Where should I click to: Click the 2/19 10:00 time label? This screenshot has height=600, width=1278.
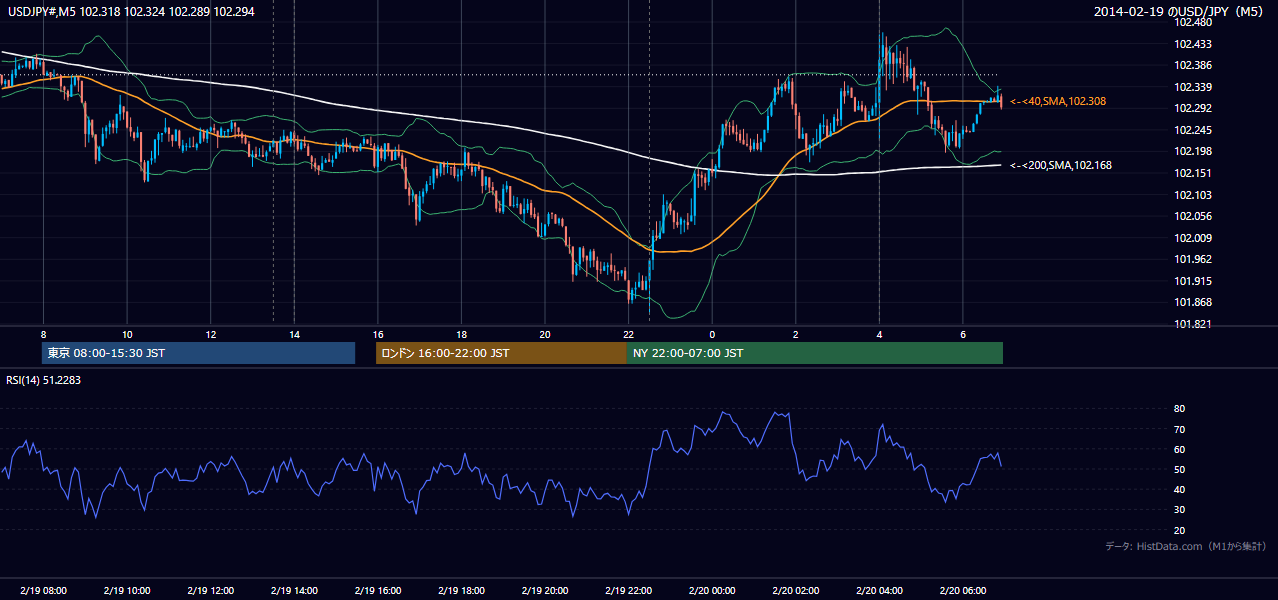pyautogui.click(x=127, y=591)
